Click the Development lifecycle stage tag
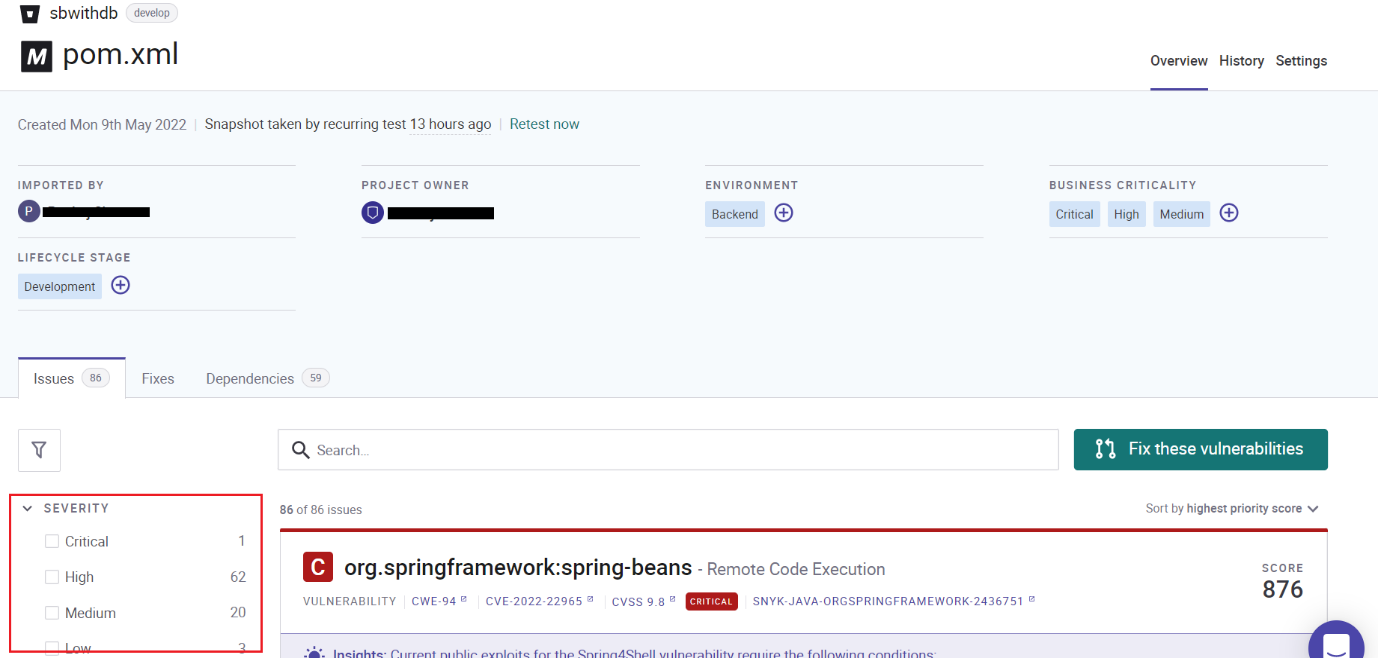Screen dimensions: 1378x658 pyautogui.click(x=60, y=286)
